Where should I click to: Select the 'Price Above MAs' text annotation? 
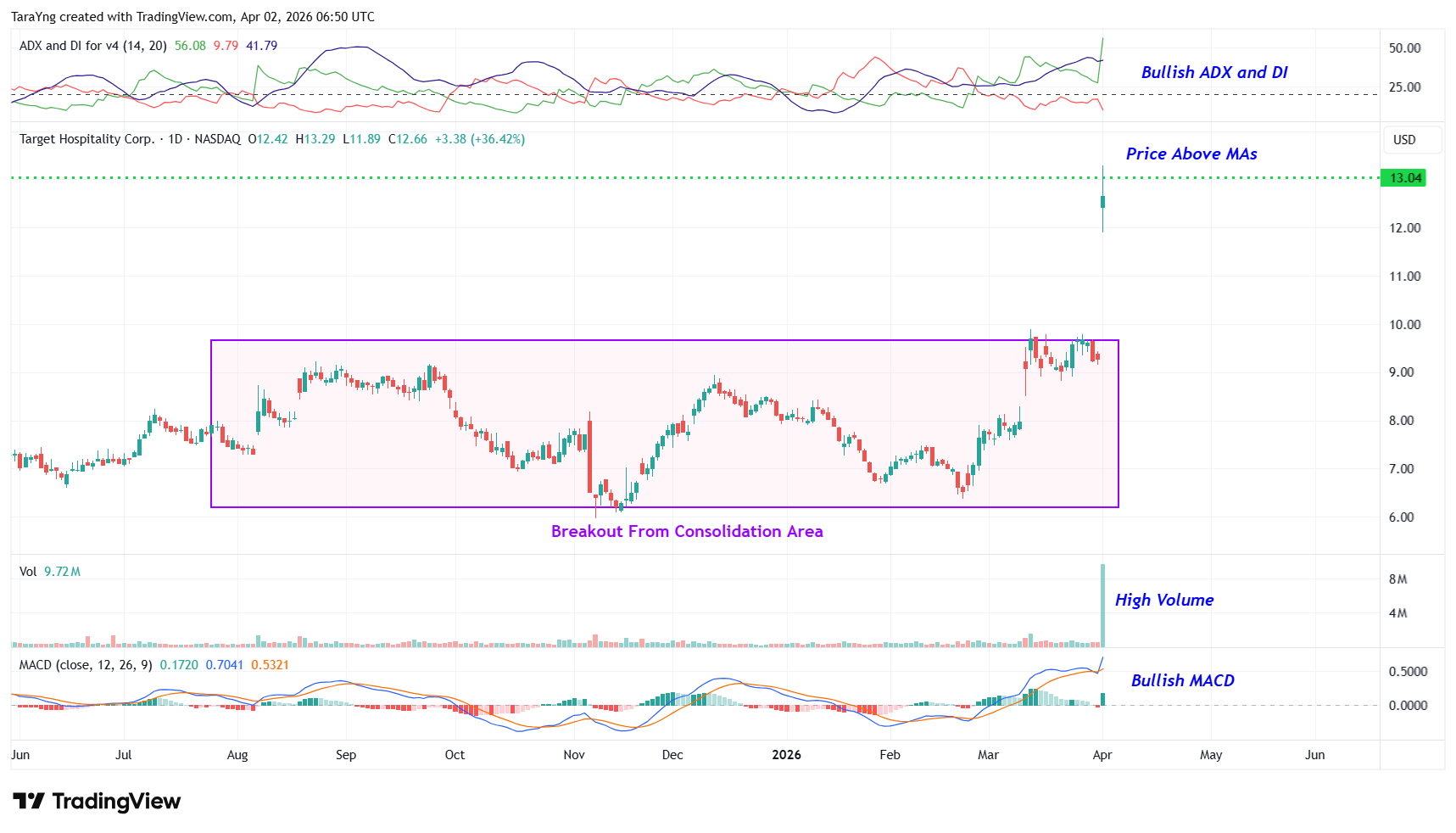tap(1191, 154)
